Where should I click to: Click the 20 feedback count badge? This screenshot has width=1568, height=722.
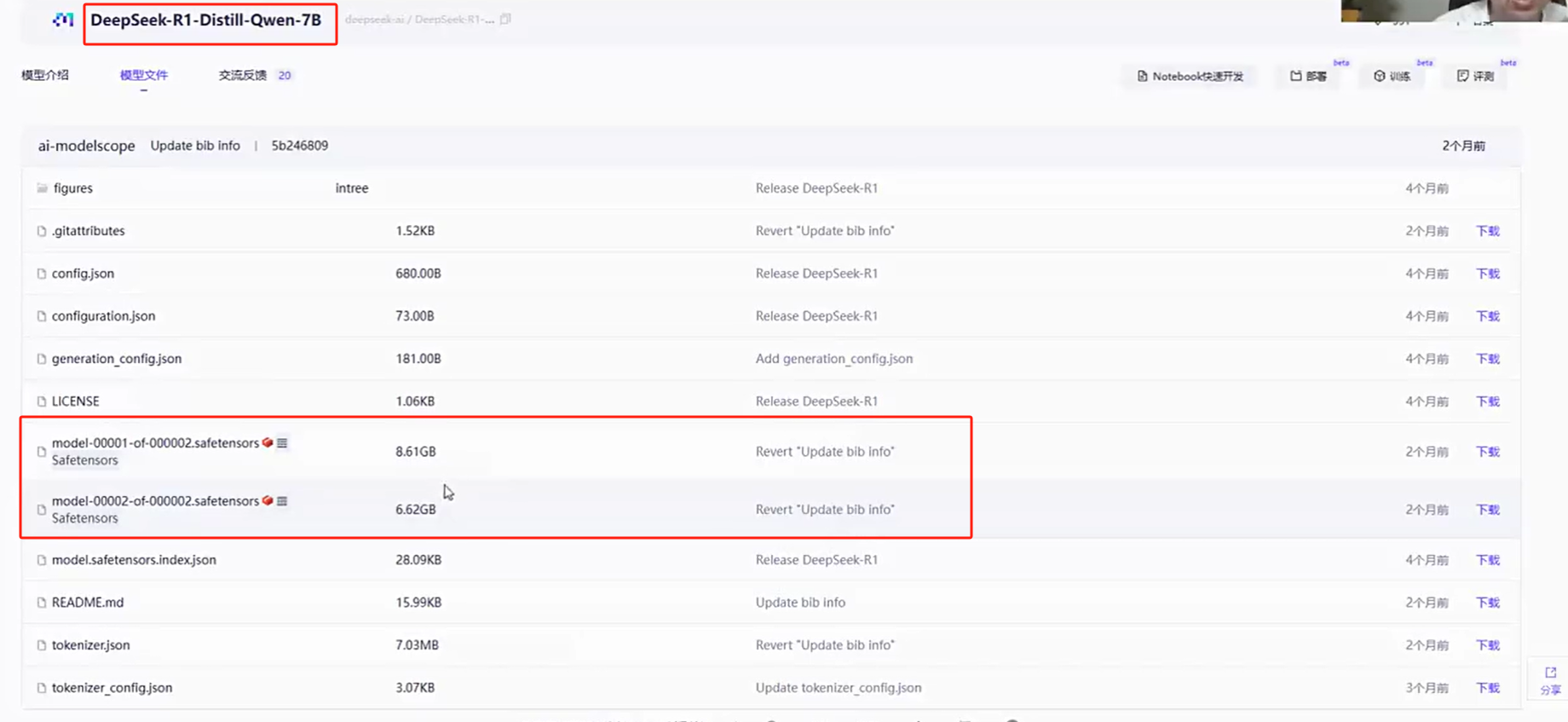285,75
